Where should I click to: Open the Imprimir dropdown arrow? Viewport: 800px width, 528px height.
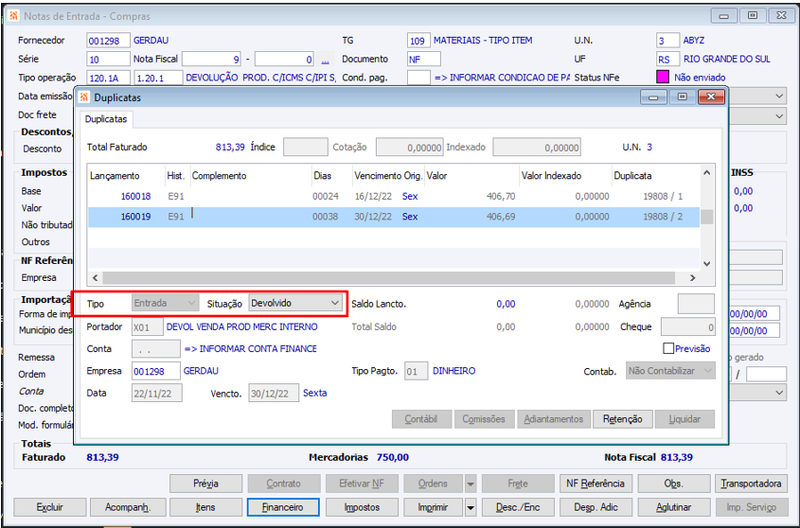tap(470, 508)
